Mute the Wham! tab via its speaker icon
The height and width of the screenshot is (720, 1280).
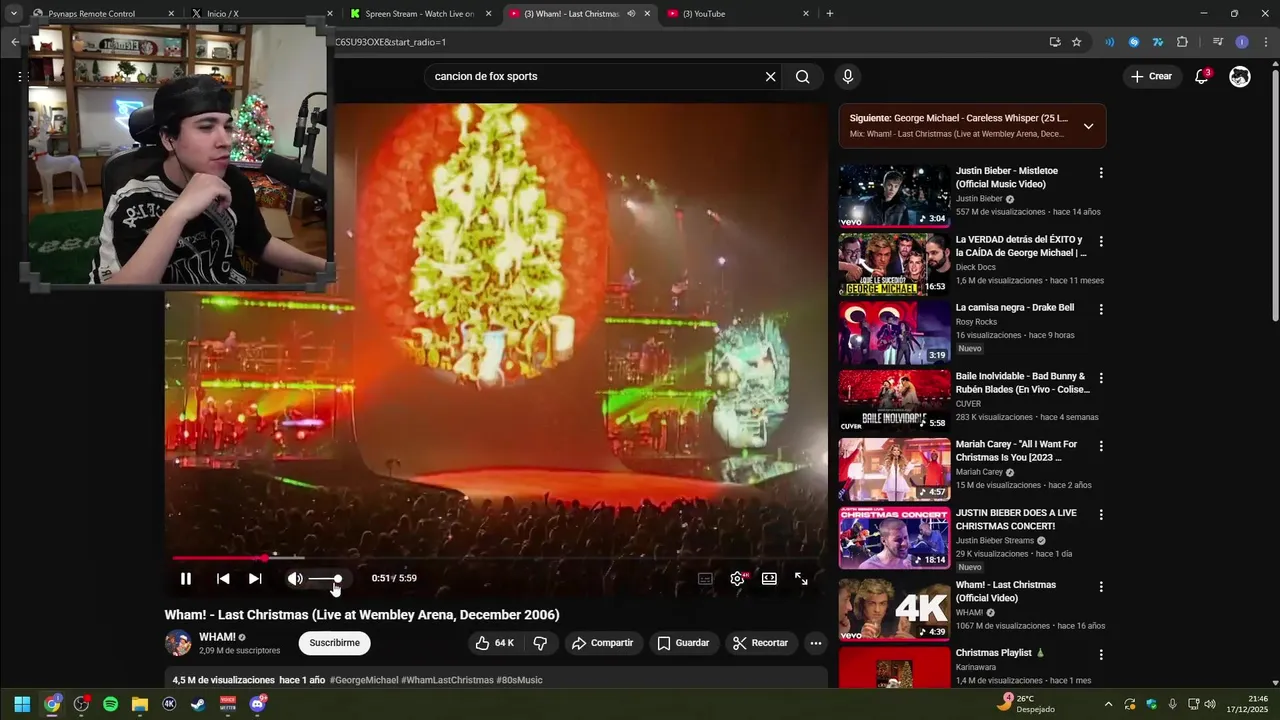(x=631, y=14)
